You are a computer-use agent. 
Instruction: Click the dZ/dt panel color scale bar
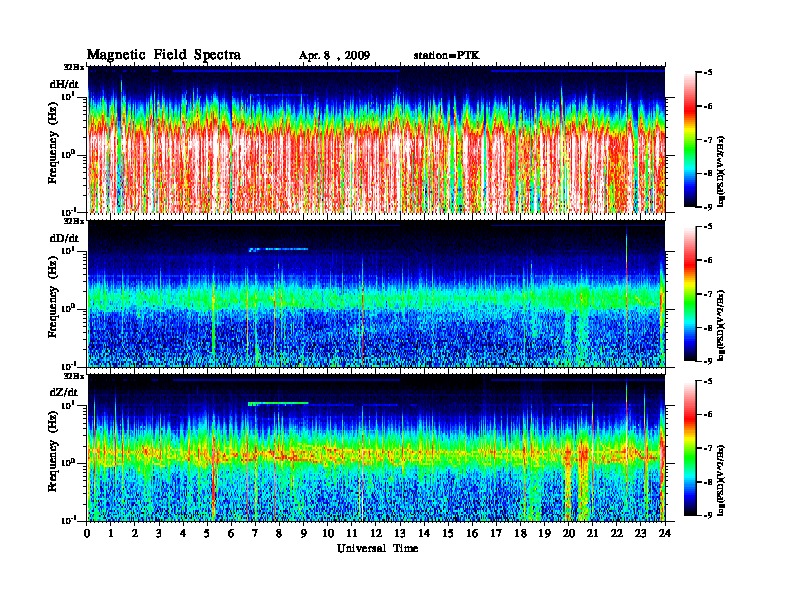[x=690, y=448]
